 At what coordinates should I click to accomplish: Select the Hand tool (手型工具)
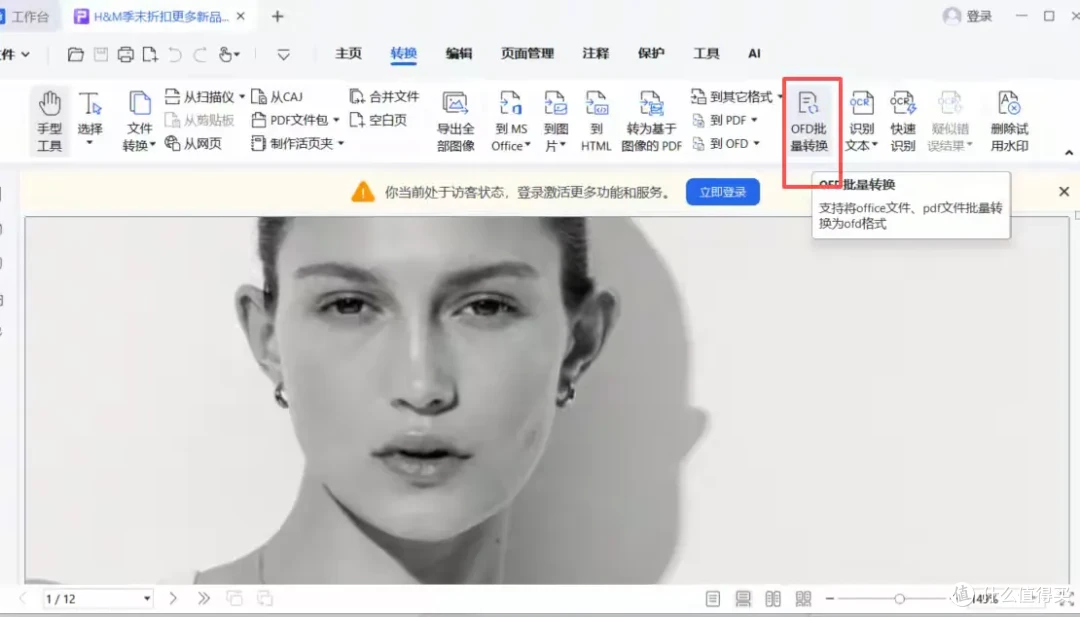(50, 121)
